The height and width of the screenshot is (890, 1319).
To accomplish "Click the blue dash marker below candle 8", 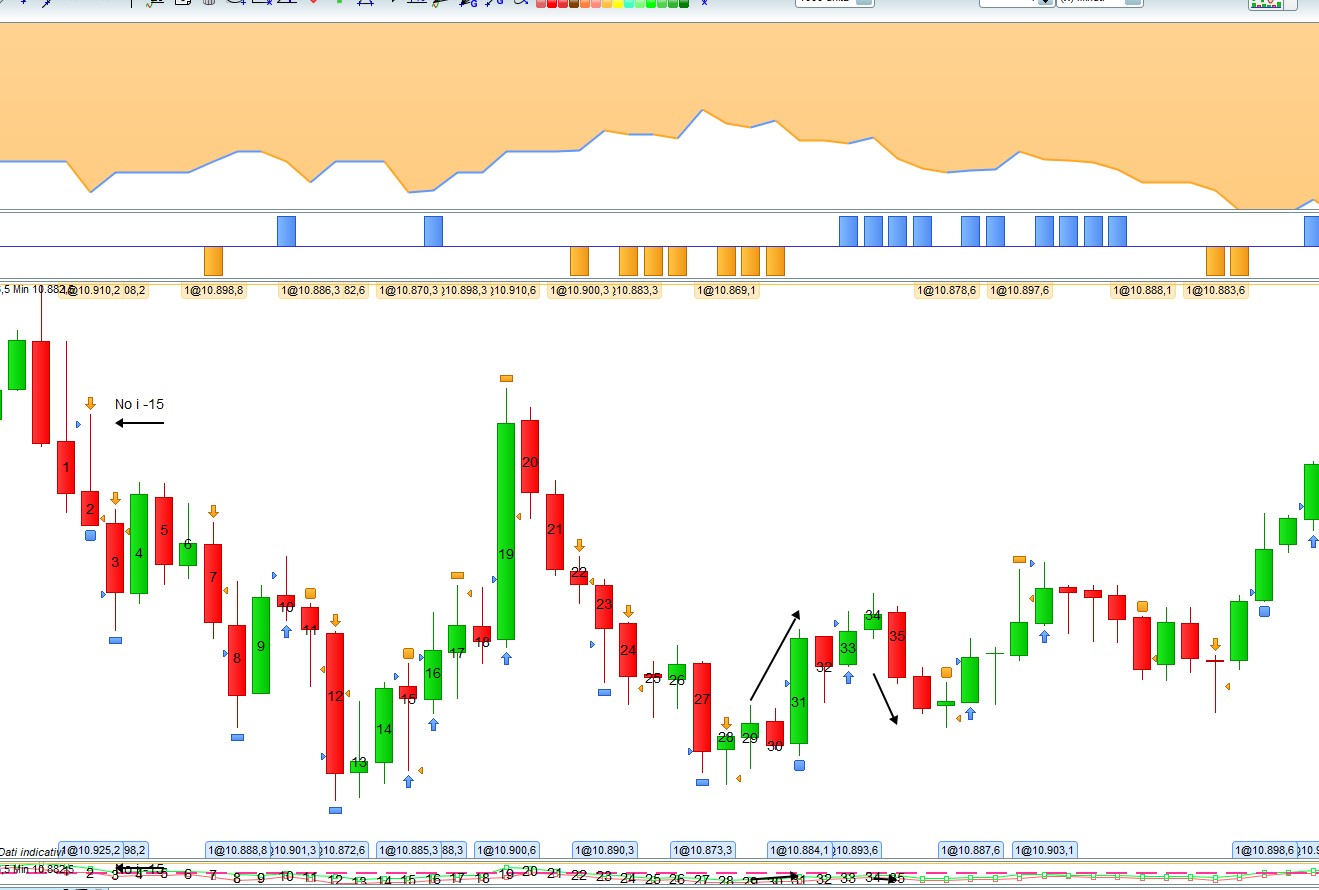I will click(x=237, y=737).
